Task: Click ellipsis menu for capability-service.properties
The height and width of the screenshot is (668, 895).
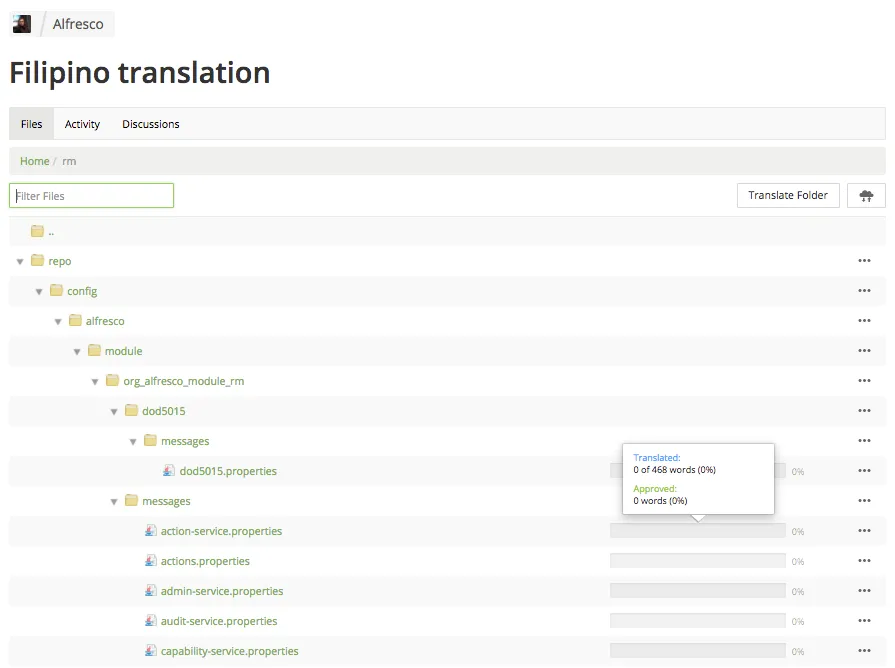Action: click(x=864, y=651)
